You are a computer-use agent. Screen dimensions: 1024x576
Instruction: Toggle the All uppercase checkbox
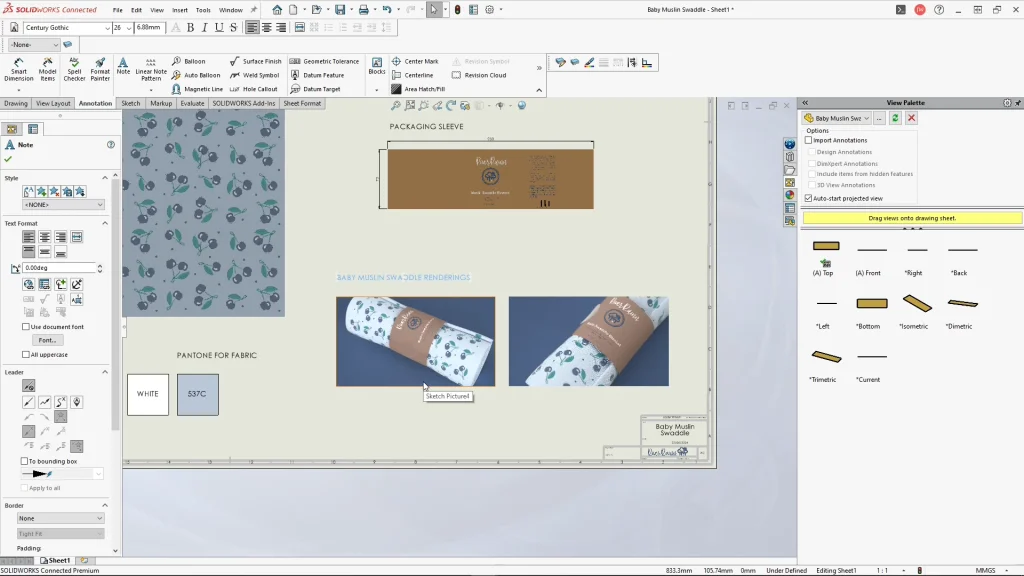[26, 354]
